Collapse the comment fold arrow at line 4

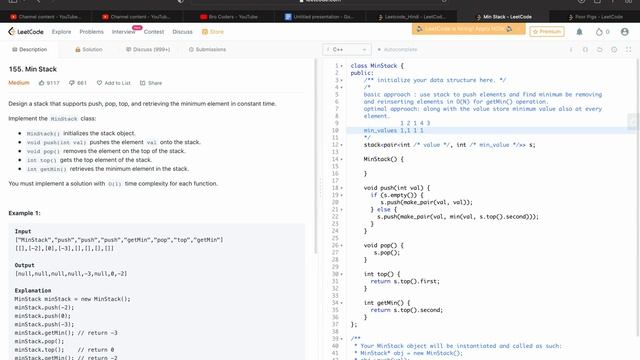click(342, 87)
